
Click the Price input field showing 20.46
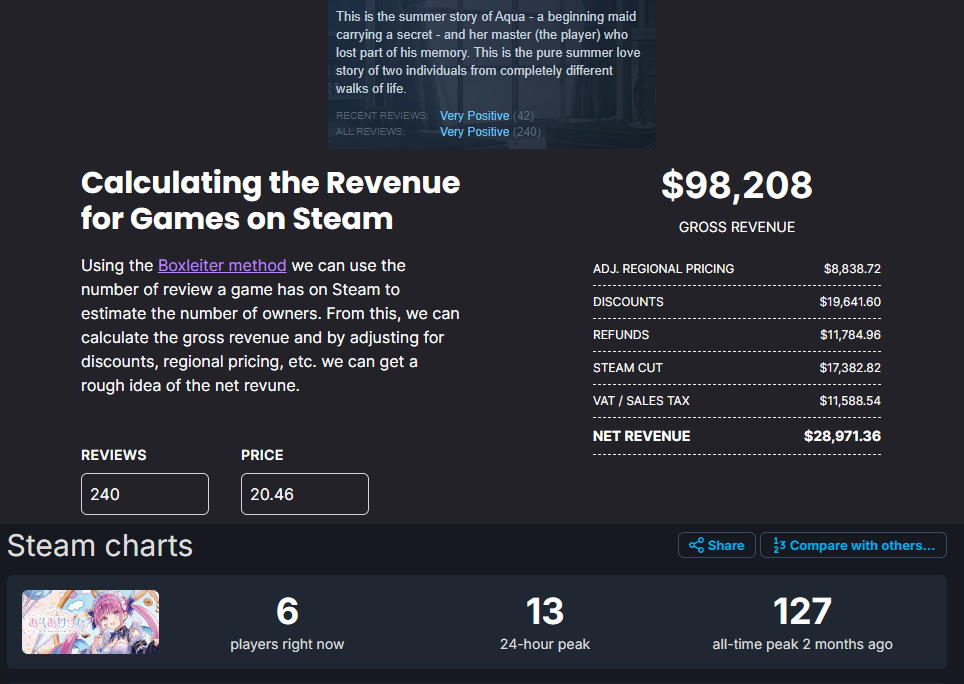click(x=305, y=494)
